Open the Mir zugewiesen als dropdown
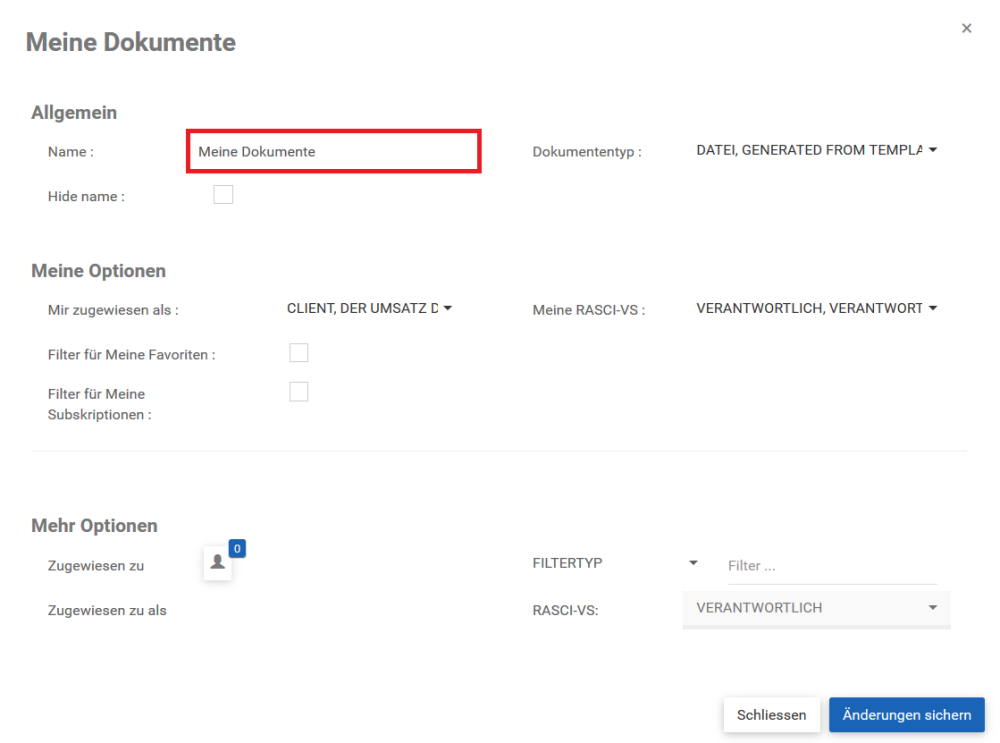The height and width of the screenshot is (743, 1000). pyautogui.click(x=369, y=308)
